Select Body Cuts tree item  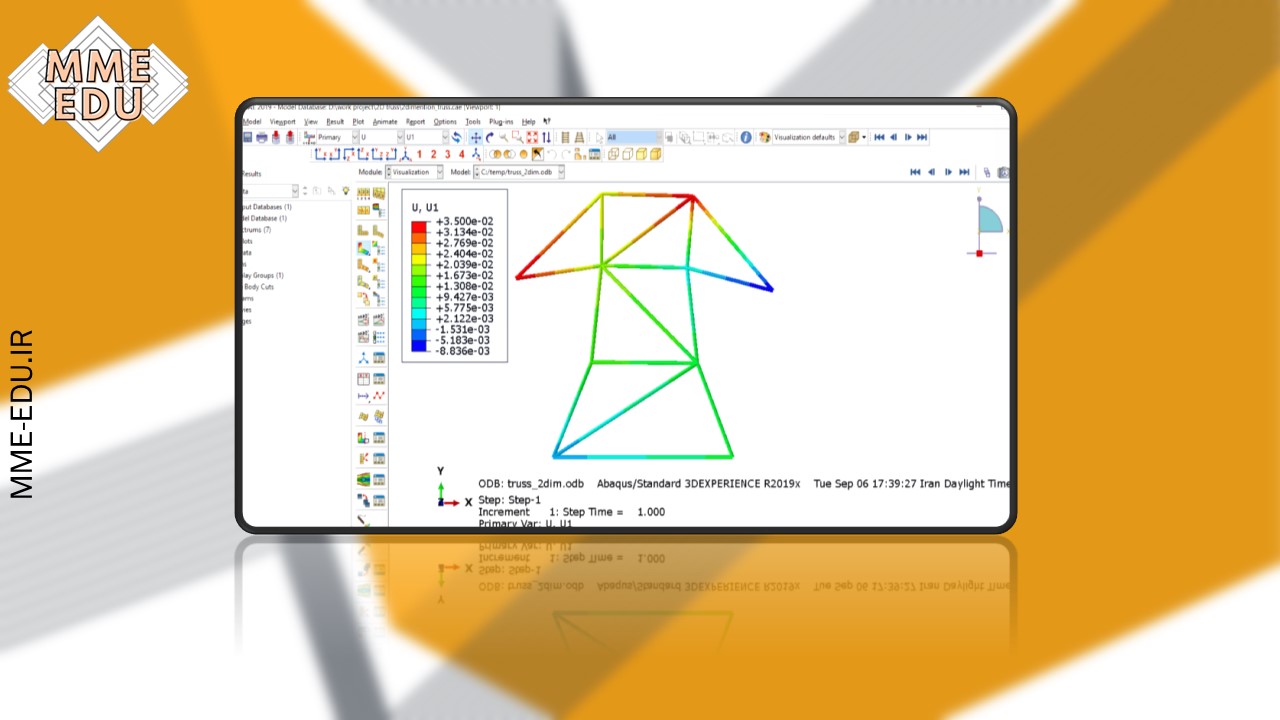(259, 287)
